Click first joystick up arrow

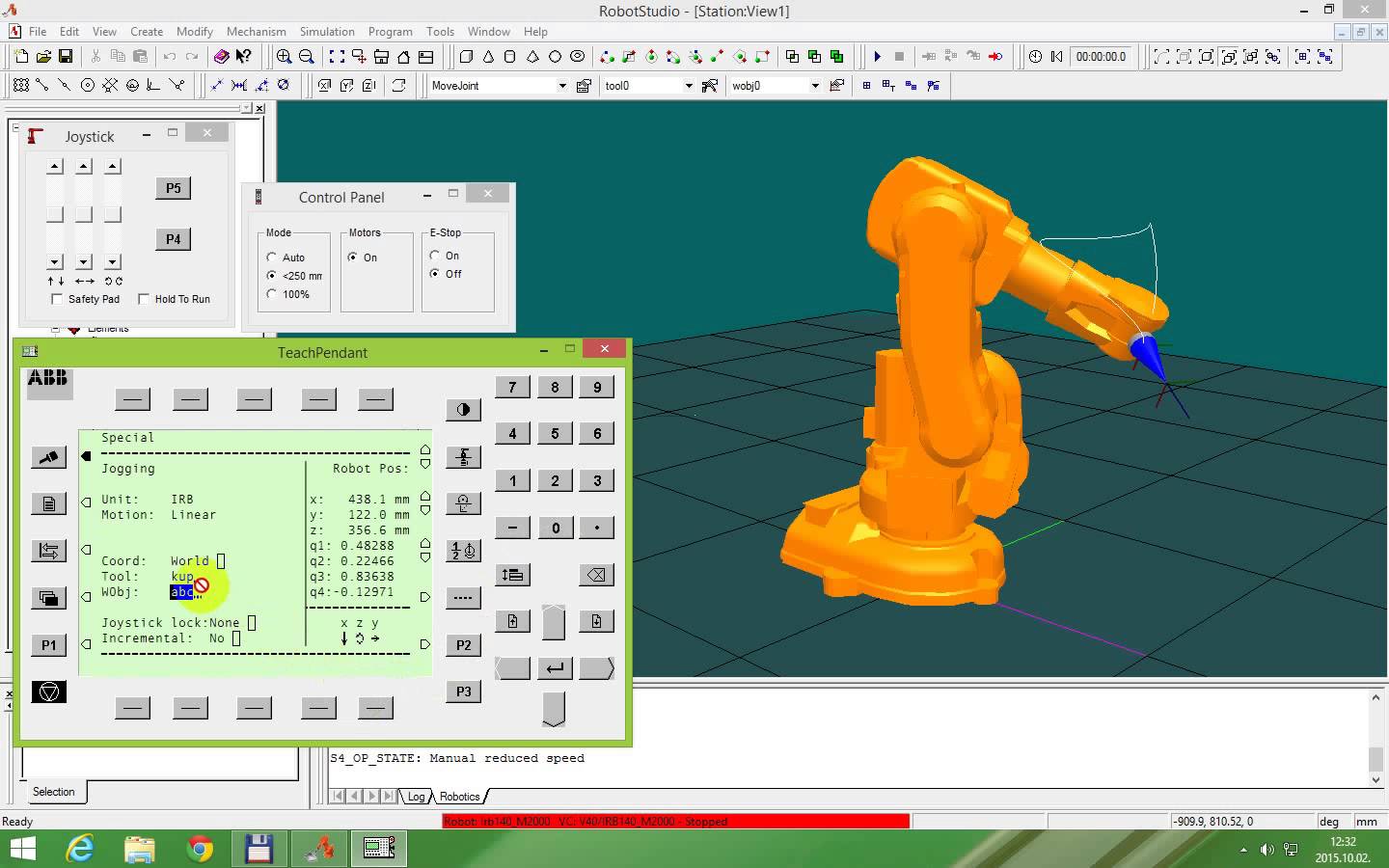click(x=55, y=166)
